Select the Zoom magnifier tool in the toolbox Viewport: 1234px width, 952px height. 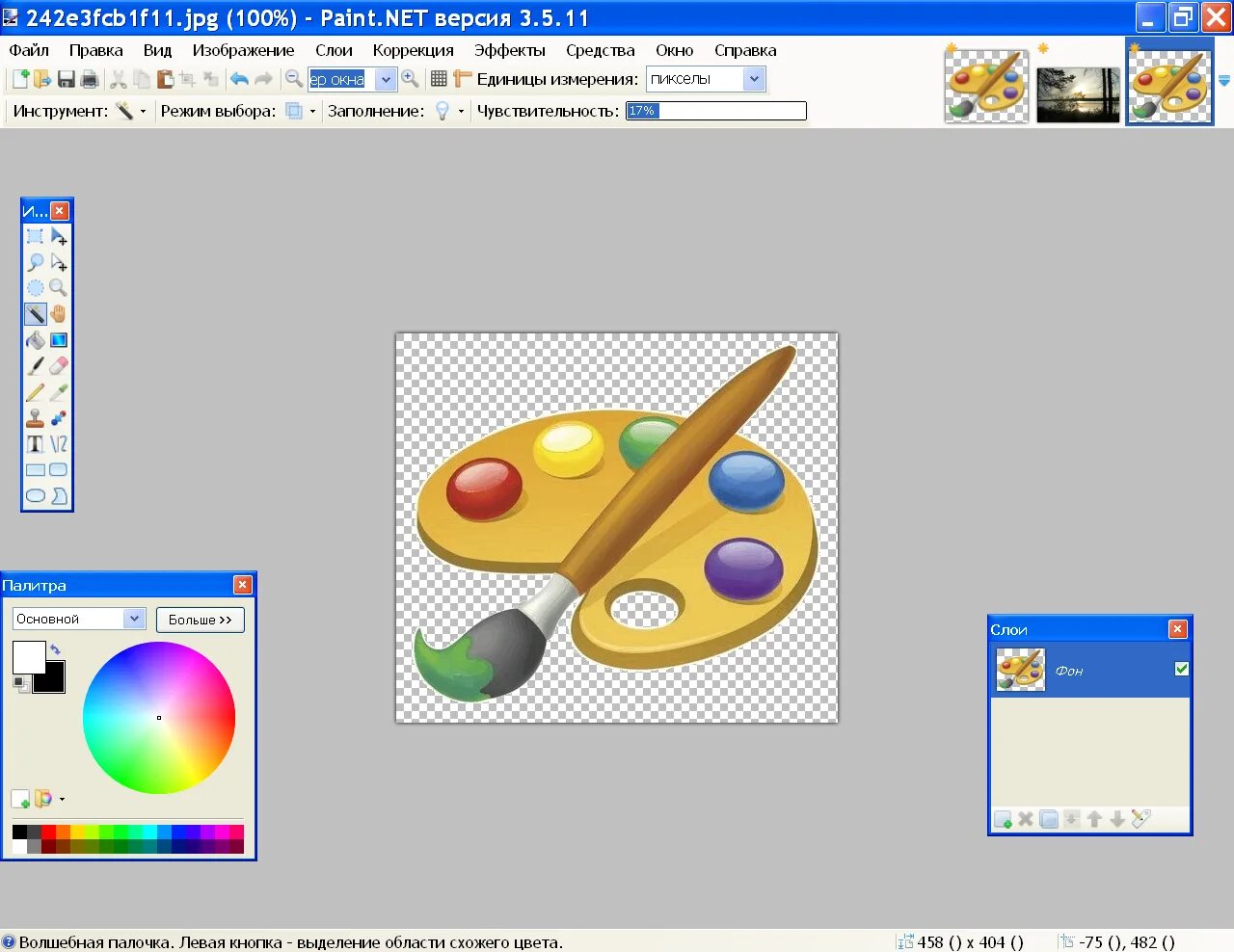click(x=59, y=287)
